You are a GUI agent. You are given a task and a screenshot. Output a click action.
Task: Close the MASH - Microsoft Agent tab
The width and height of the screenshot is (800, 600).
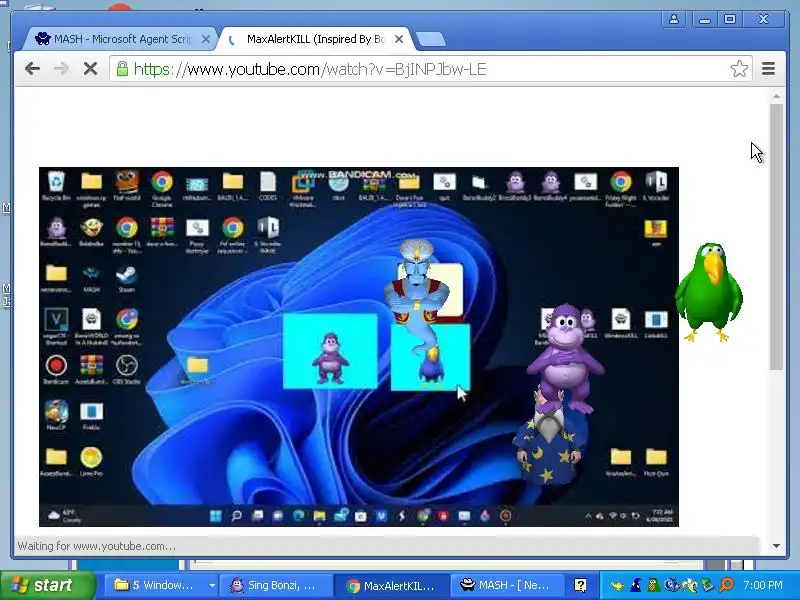click(206, 39)
